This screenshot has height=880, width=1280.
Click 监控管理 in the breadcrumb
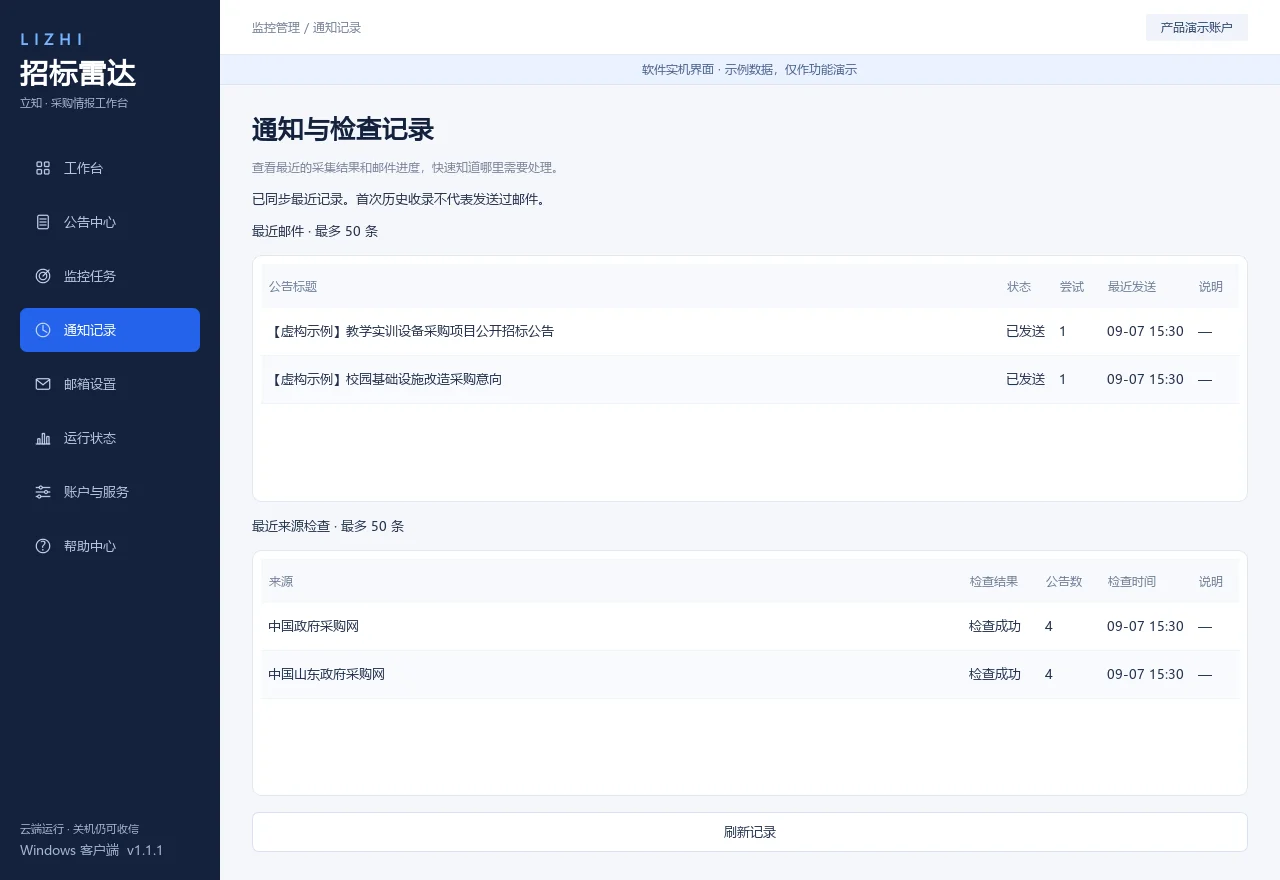276,28
